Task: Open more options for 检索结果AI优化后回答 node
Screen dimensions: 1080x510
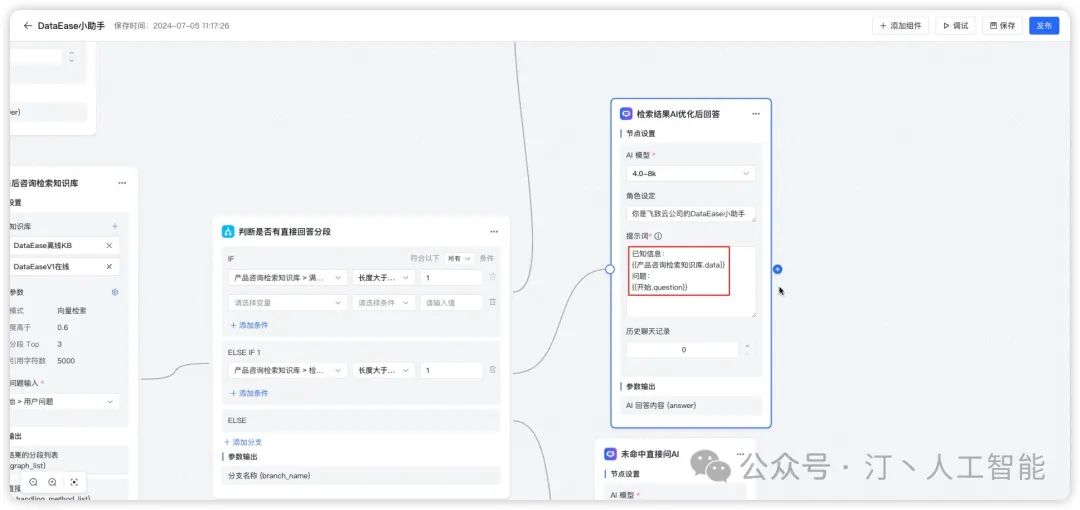Action: pos(756,114)
